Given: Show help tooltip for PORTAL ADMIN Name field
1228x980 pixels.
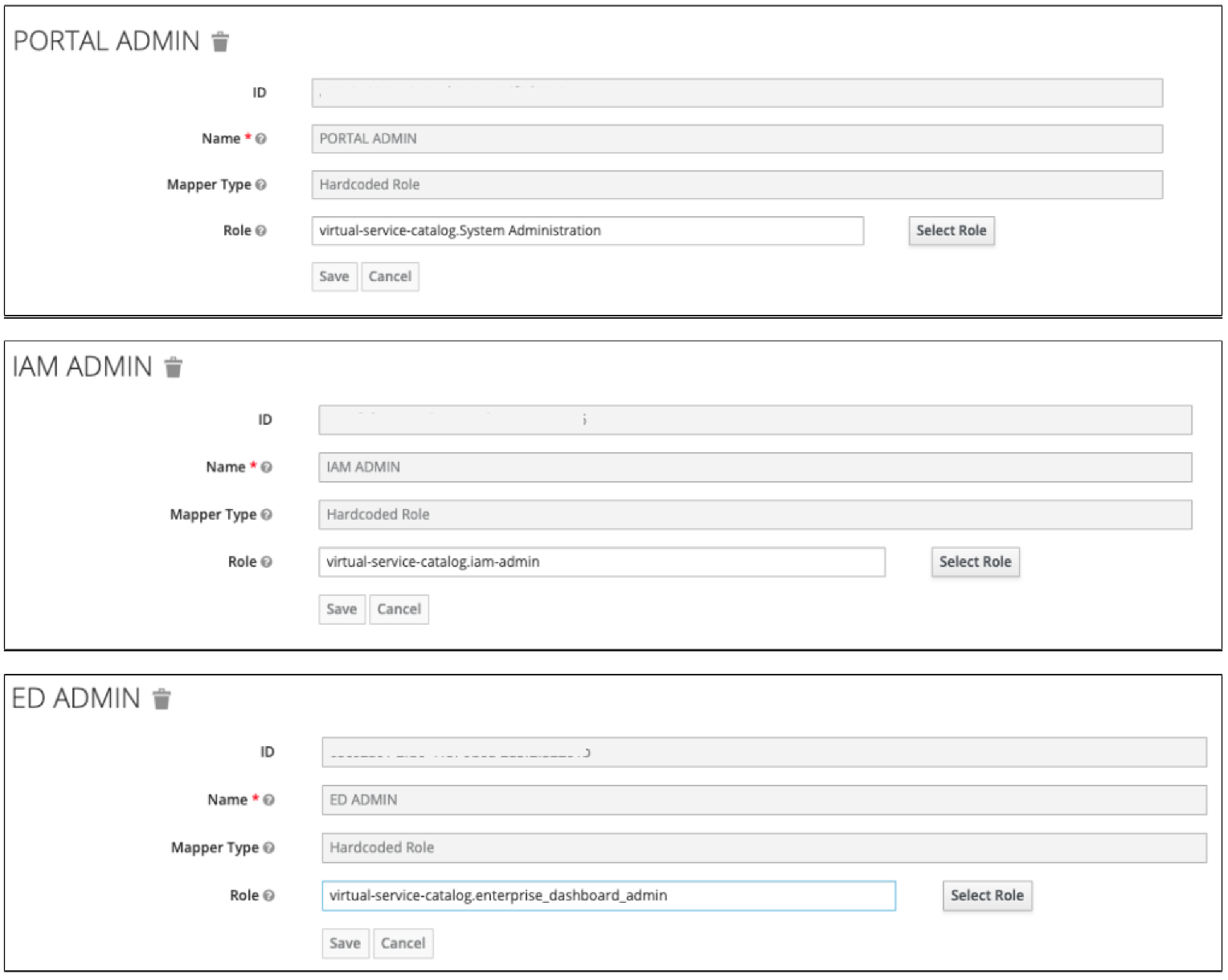Looking at the screenshot, I should (x=260, y=139).
